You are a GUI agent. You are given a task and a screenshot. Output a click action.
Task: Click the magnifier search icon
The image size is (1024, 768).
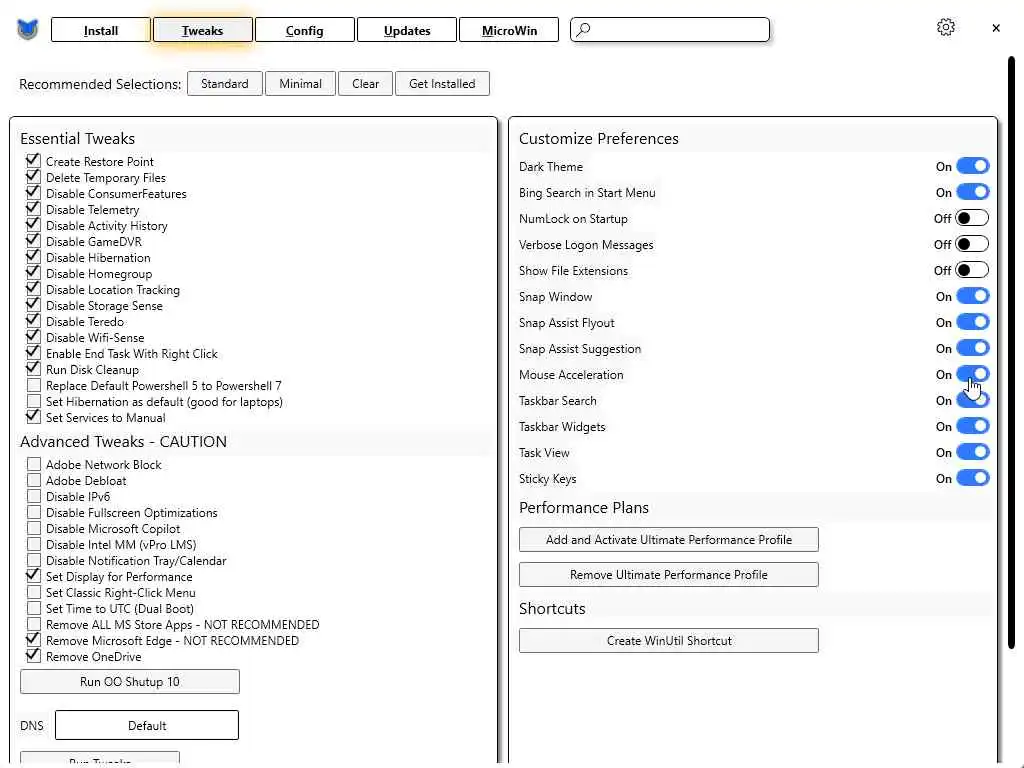(584, 29)
